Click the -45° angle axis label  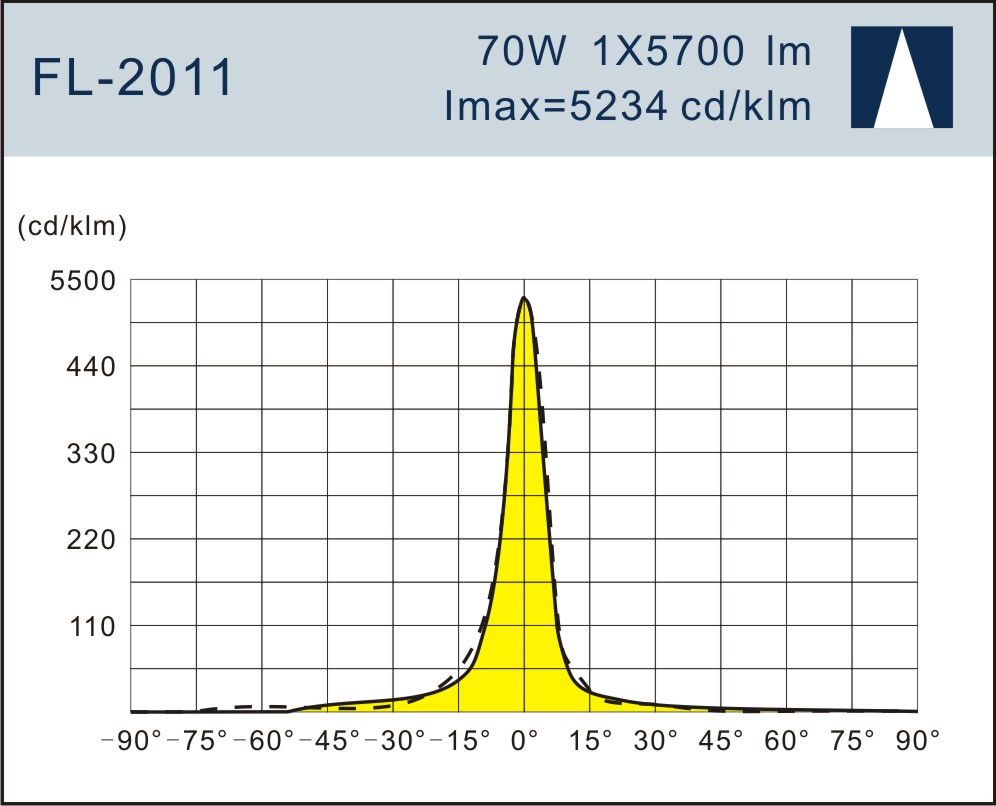pyautogui.click(x=330, y=742)
